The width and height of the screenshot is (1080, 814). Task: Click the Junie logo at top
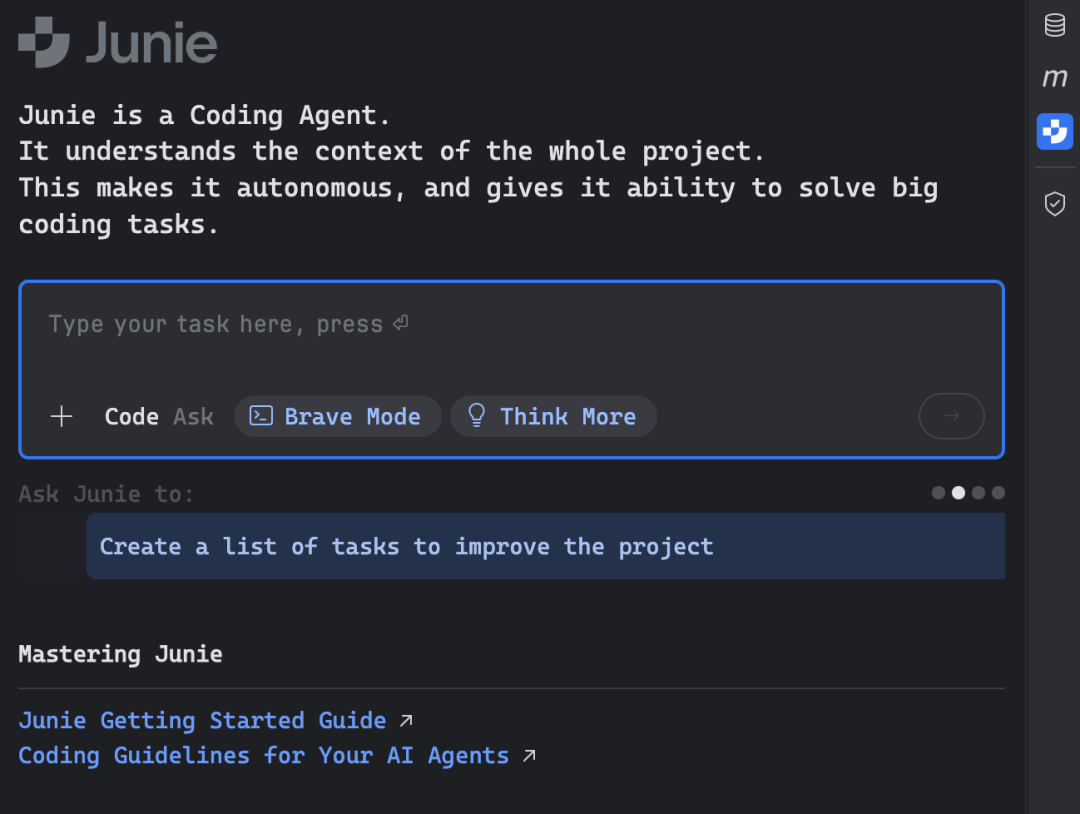118,42
